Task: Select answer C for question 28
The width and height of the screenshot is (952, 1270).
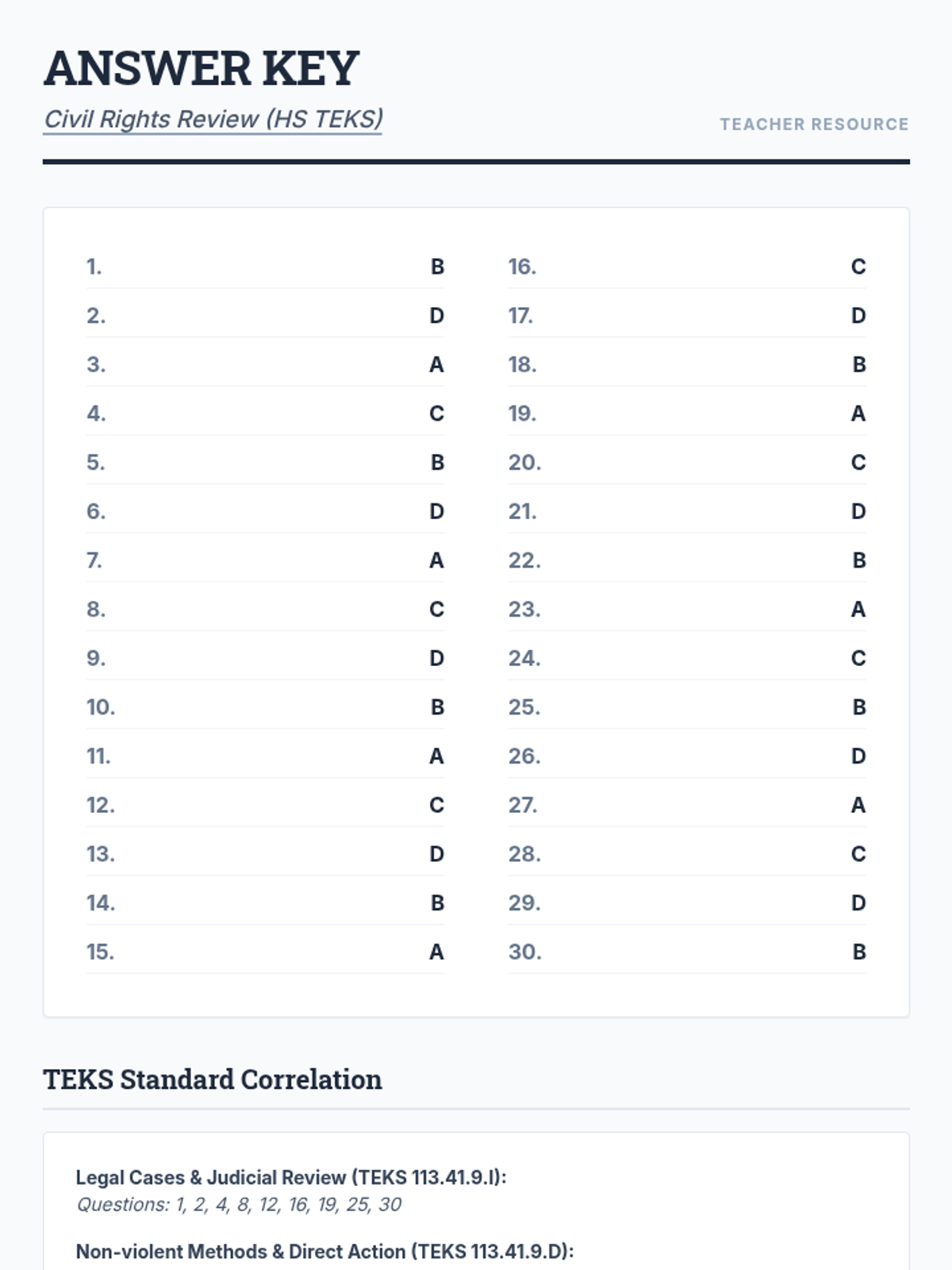Action: [x=858, y=854]
